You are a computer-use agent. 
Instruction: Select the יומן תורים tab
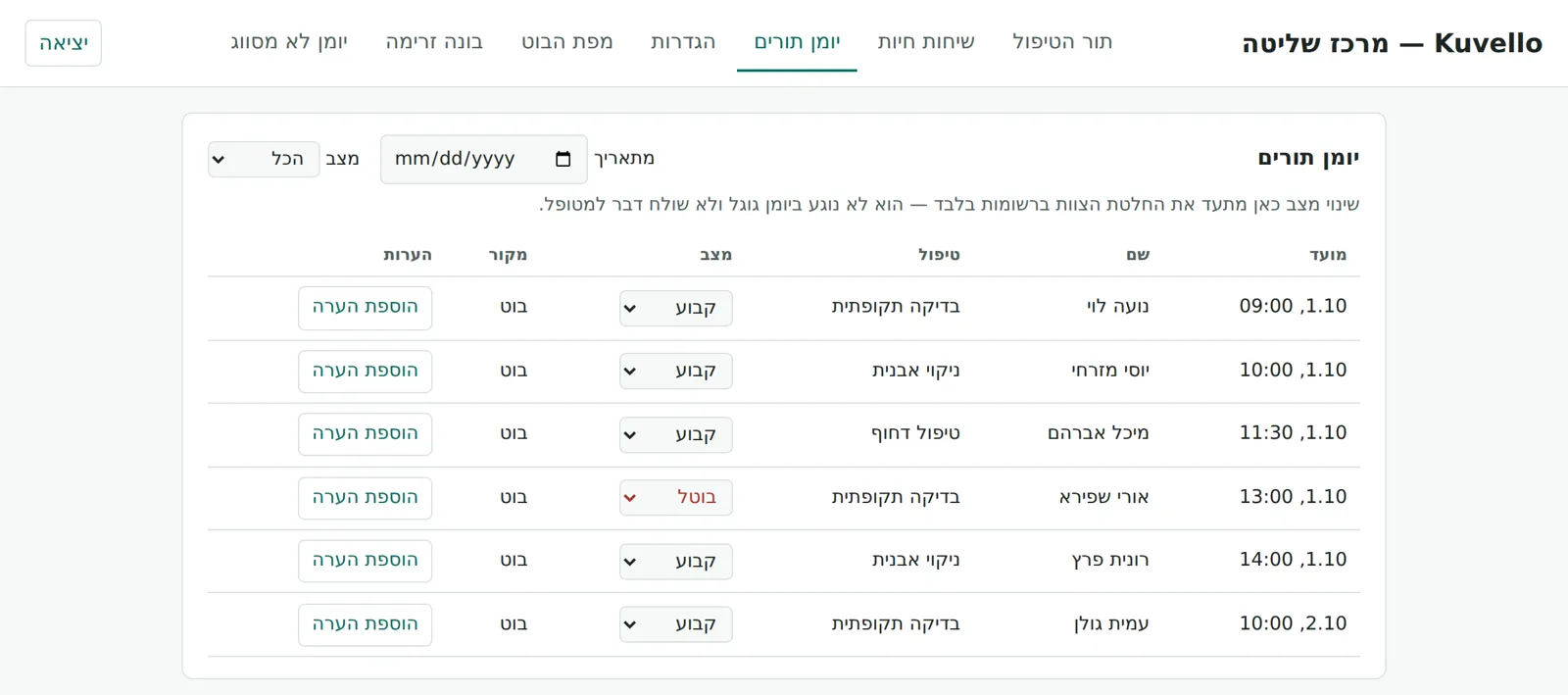pos(797,42)
